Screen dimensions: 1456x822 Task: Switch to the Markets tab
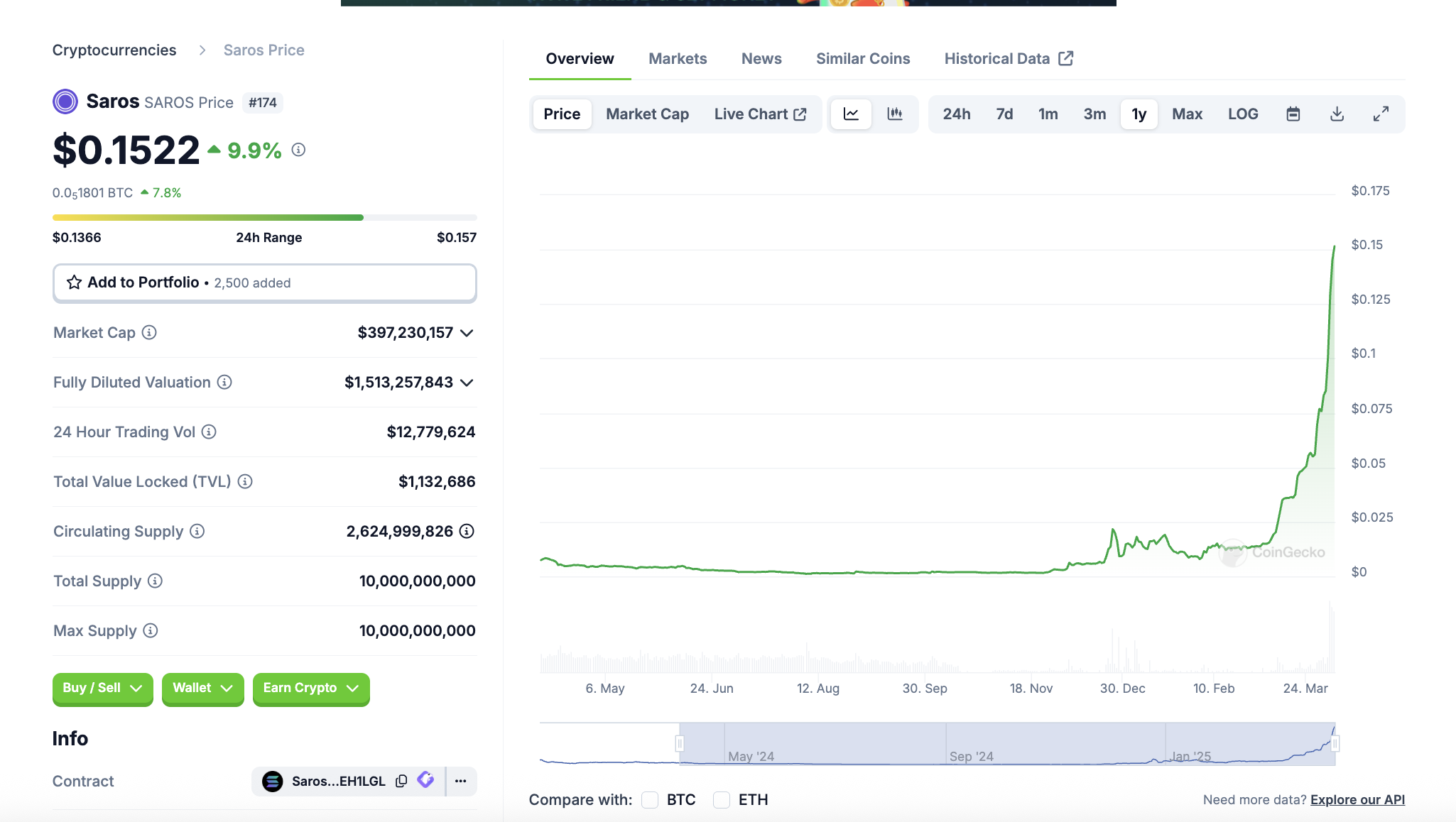678,59
